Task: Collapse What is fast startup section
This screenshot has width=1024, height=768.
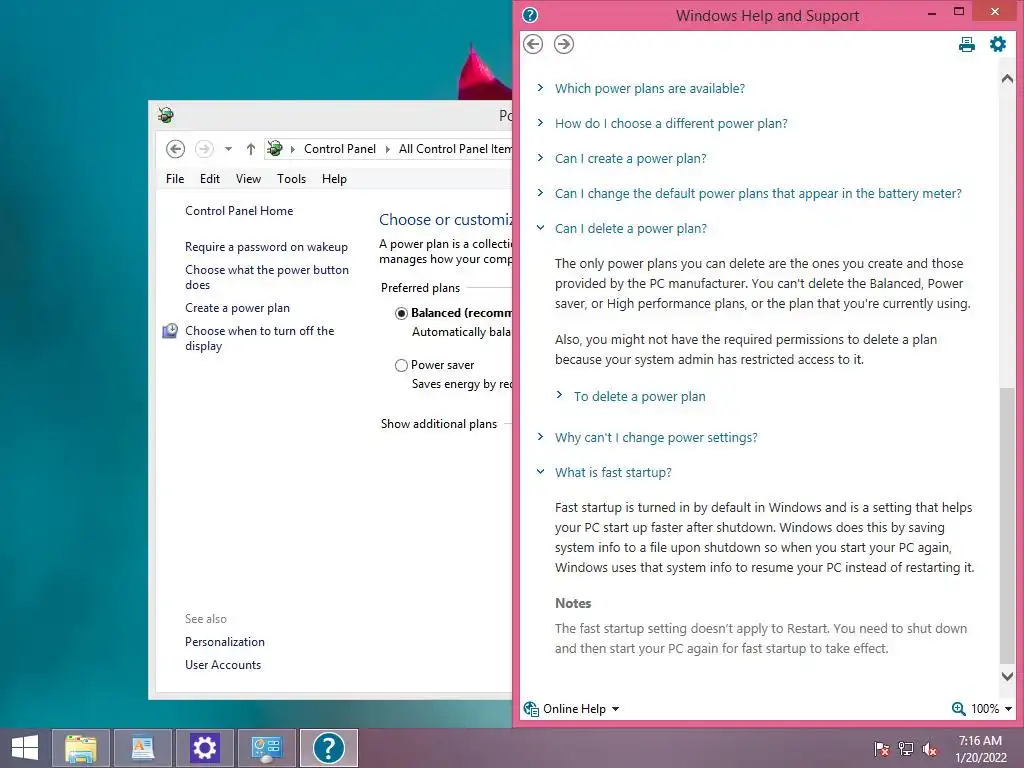Action: pos(613,473)
